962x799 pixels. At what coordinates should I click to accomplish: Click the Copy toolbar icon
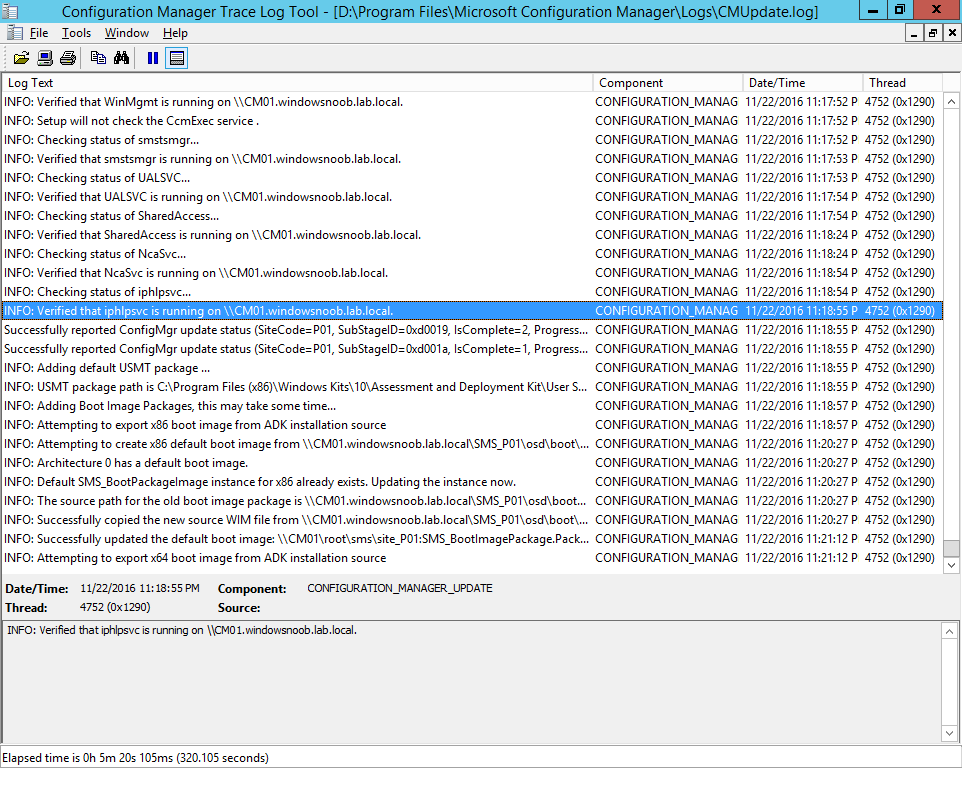pos(98,58)
